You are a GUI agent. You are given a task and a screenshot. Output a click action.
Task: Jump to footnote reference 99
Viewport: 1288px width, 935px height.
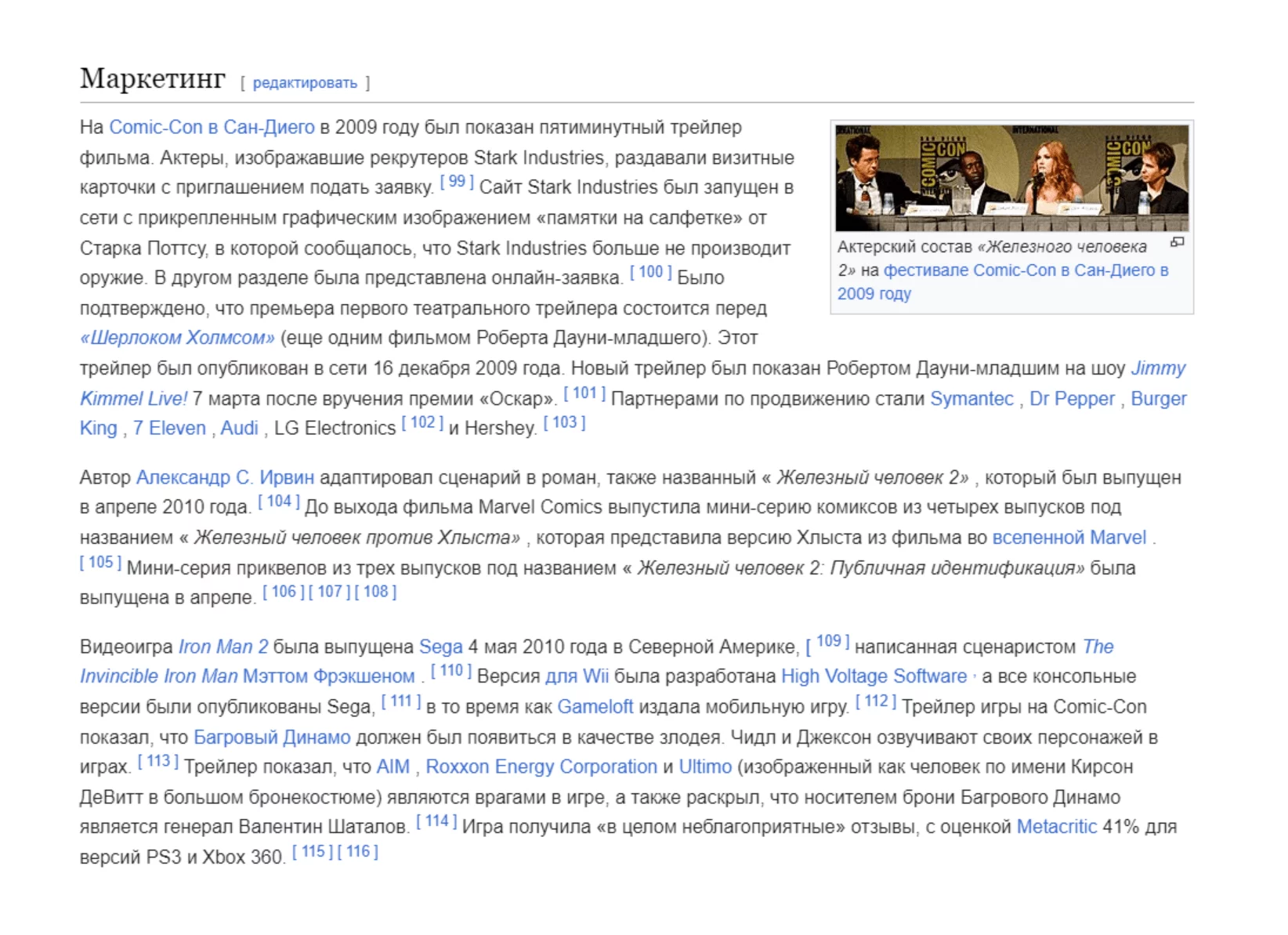(457, 182)
